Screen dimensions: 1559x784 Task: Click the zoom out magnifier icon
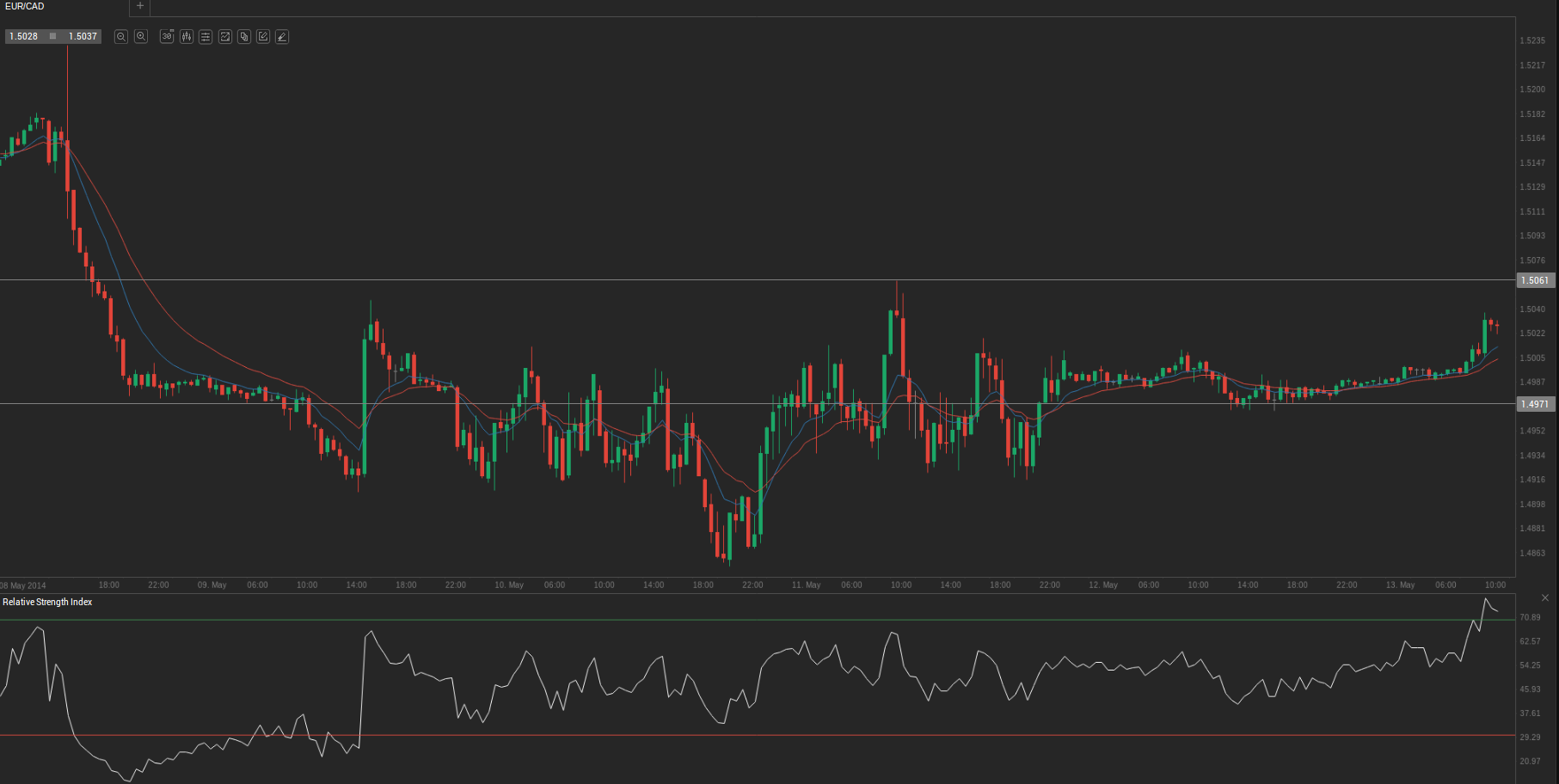(121, 37)
